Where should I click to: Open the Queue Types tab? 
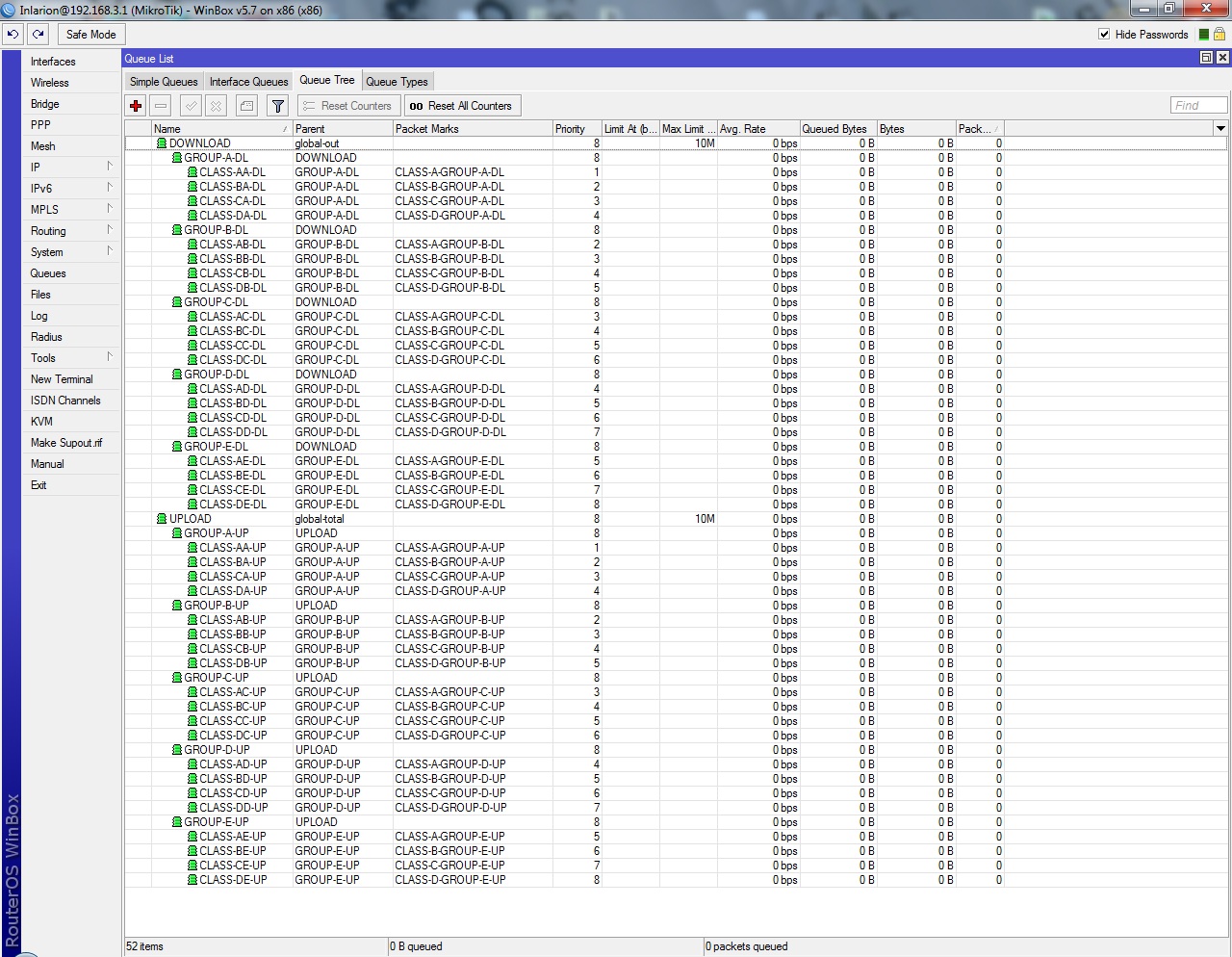[x=397, y=82]
